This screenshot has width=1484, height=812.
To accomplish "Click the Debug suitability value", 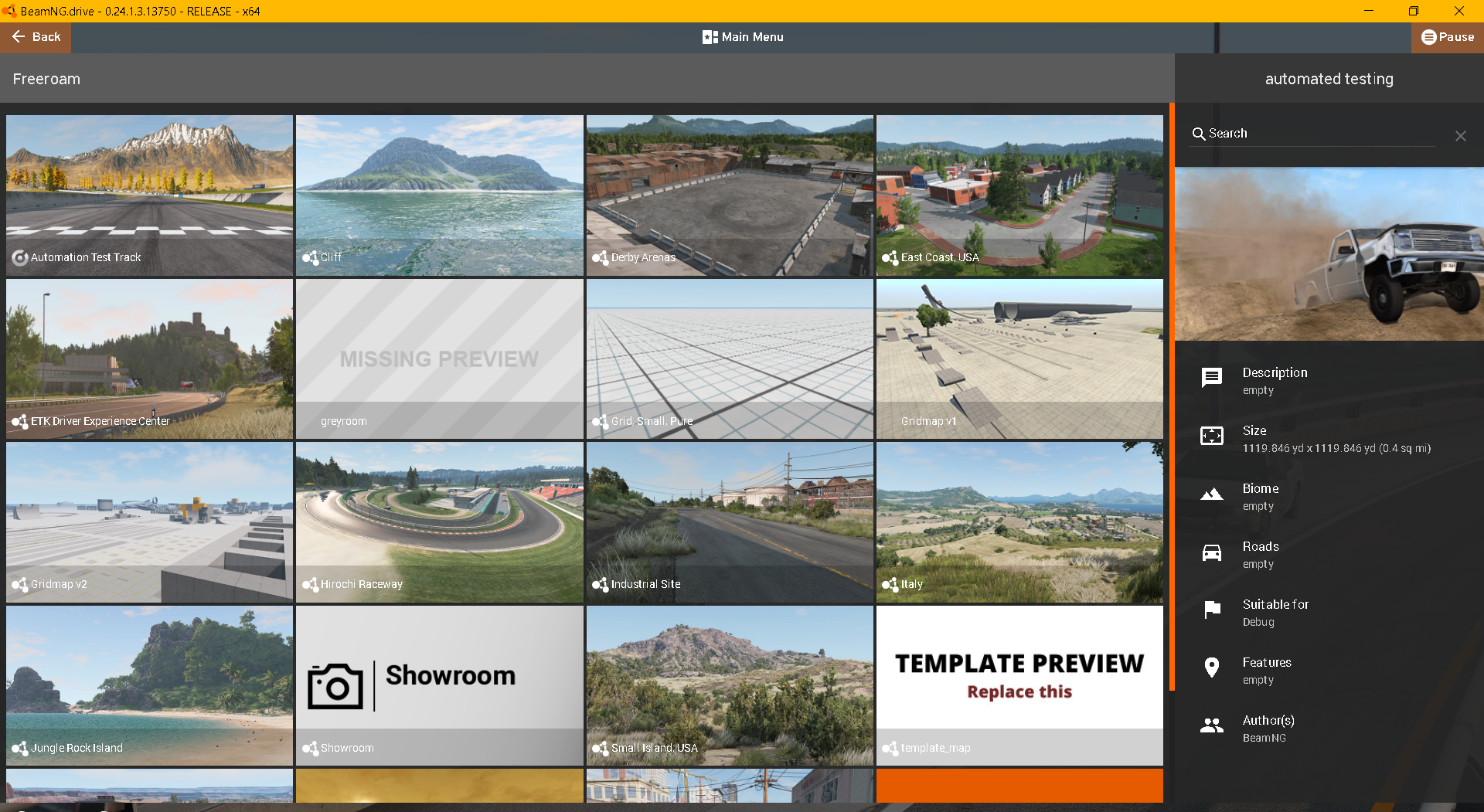I will 1258,622.
